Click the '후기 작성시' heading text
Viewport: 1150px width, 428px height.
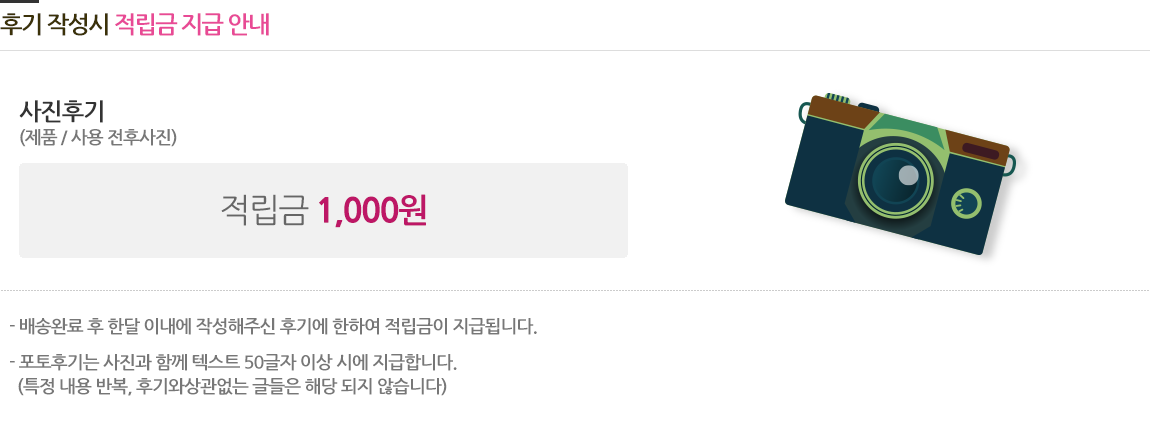click(55, 24)
